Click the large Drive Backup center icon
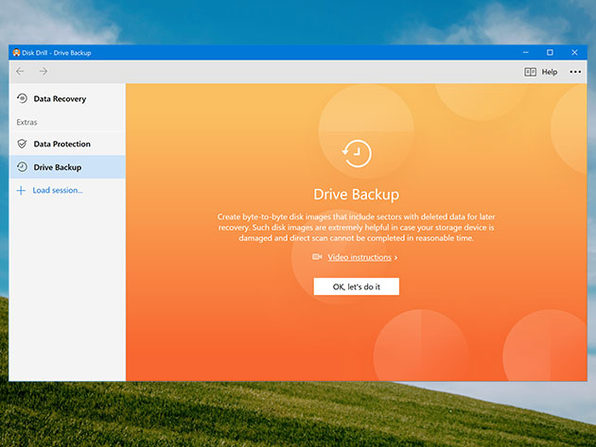 (x=357, y=154)
